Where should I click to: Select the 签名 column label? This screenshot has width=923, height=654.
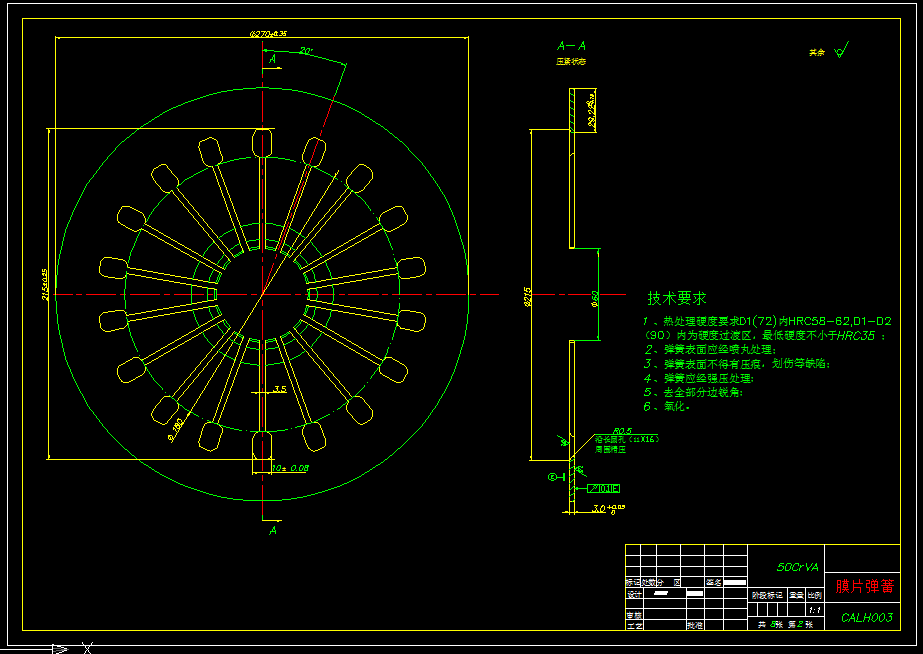[713, 582]
